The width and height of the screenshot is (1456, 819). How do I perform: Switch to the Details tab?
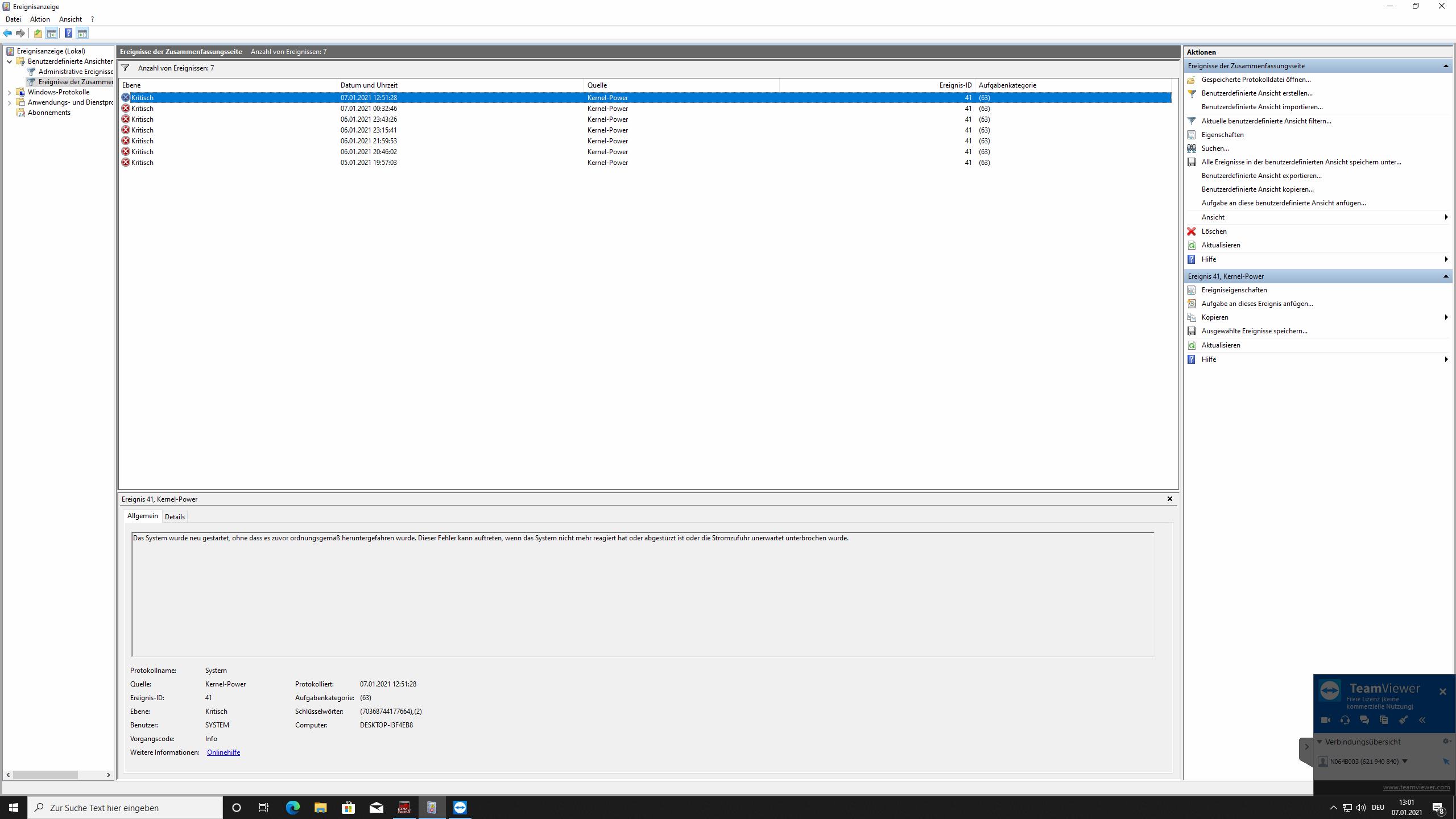coord(175,516)
